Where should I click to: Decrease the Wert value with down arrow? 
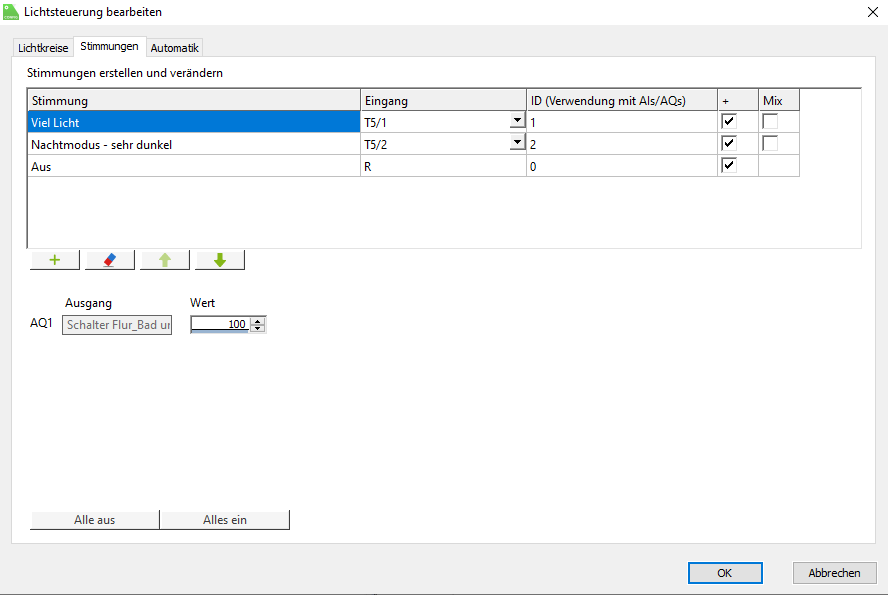258,328
